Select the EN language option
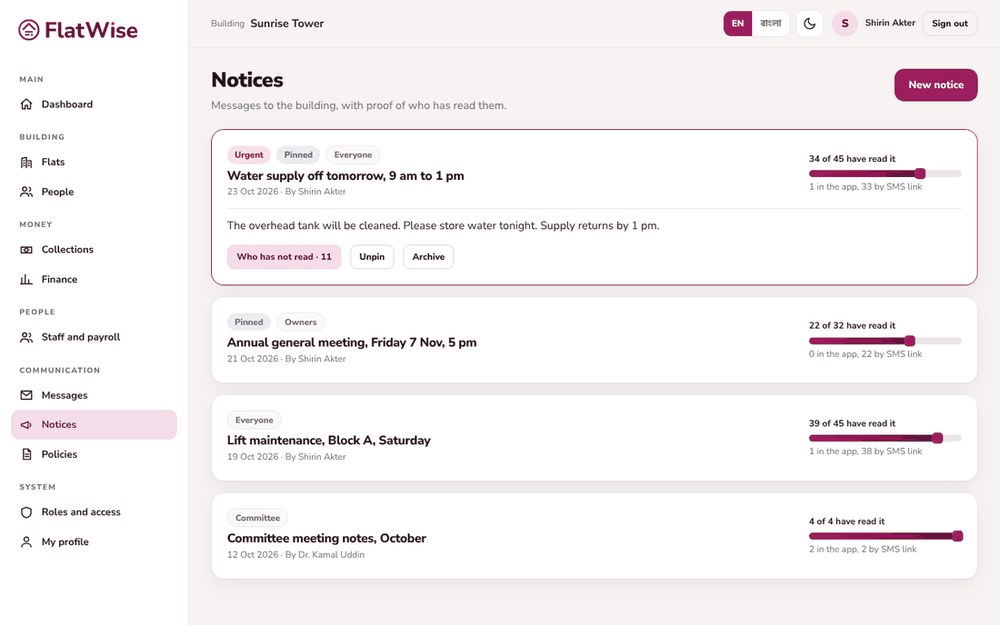 pyautogui.click(x=738, y=24)
